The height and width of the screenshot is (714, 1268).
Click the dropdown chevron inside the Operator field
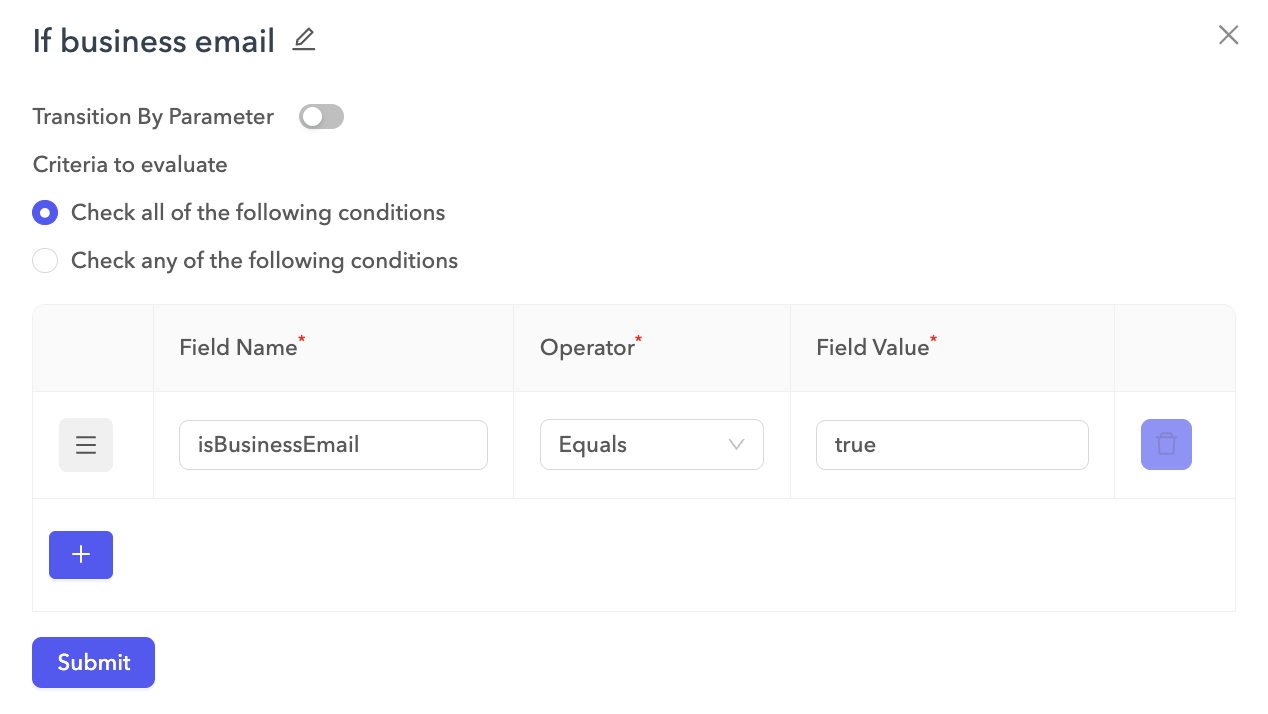(737, 444)
